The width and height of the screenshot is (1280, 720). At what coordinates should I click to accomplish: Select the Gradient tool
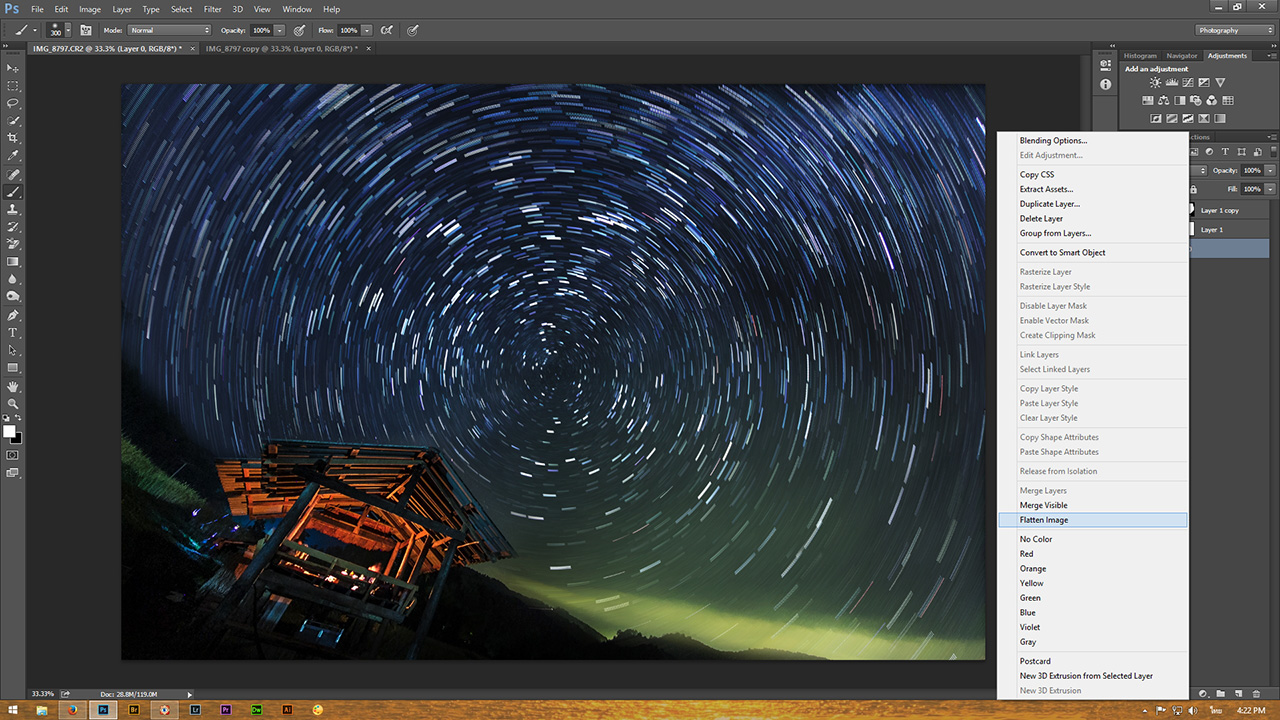[13, 262]
